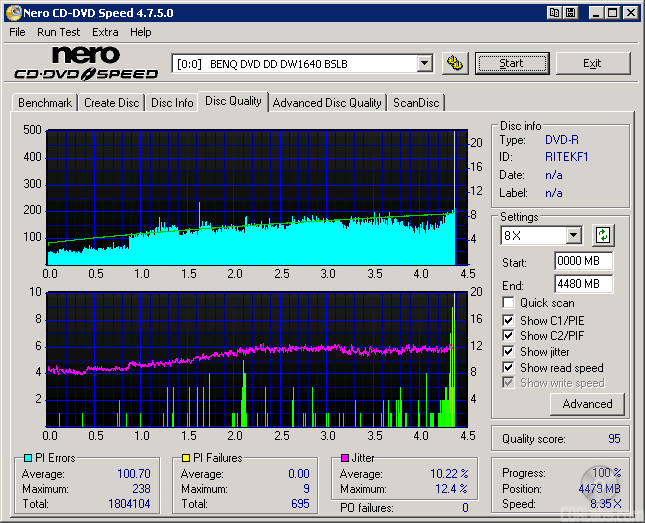645x523 pixels.
Task: Open the Run Test menu
Action: point(59,32)
